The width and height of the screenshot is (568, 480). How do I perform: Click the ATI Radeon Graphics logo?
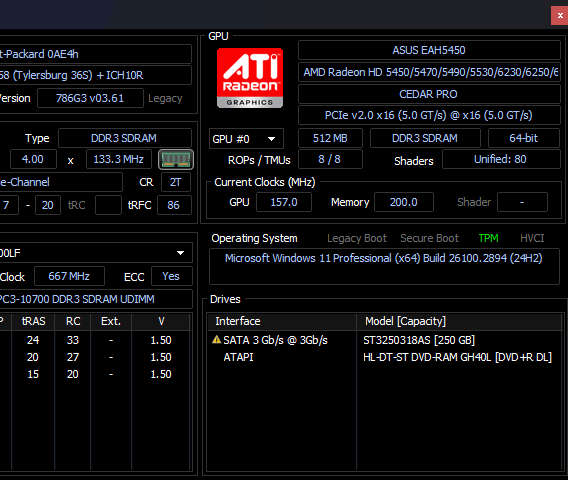[250, 78]
